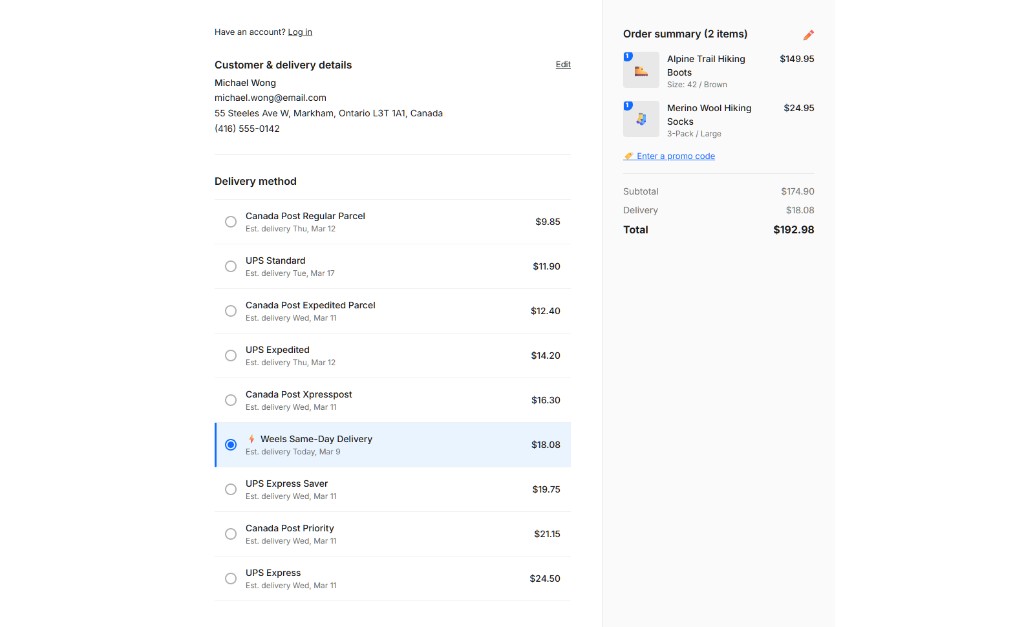Select the UPS Standard shipping option
This screenshot has width=1024, height=627.
[230, 266]
